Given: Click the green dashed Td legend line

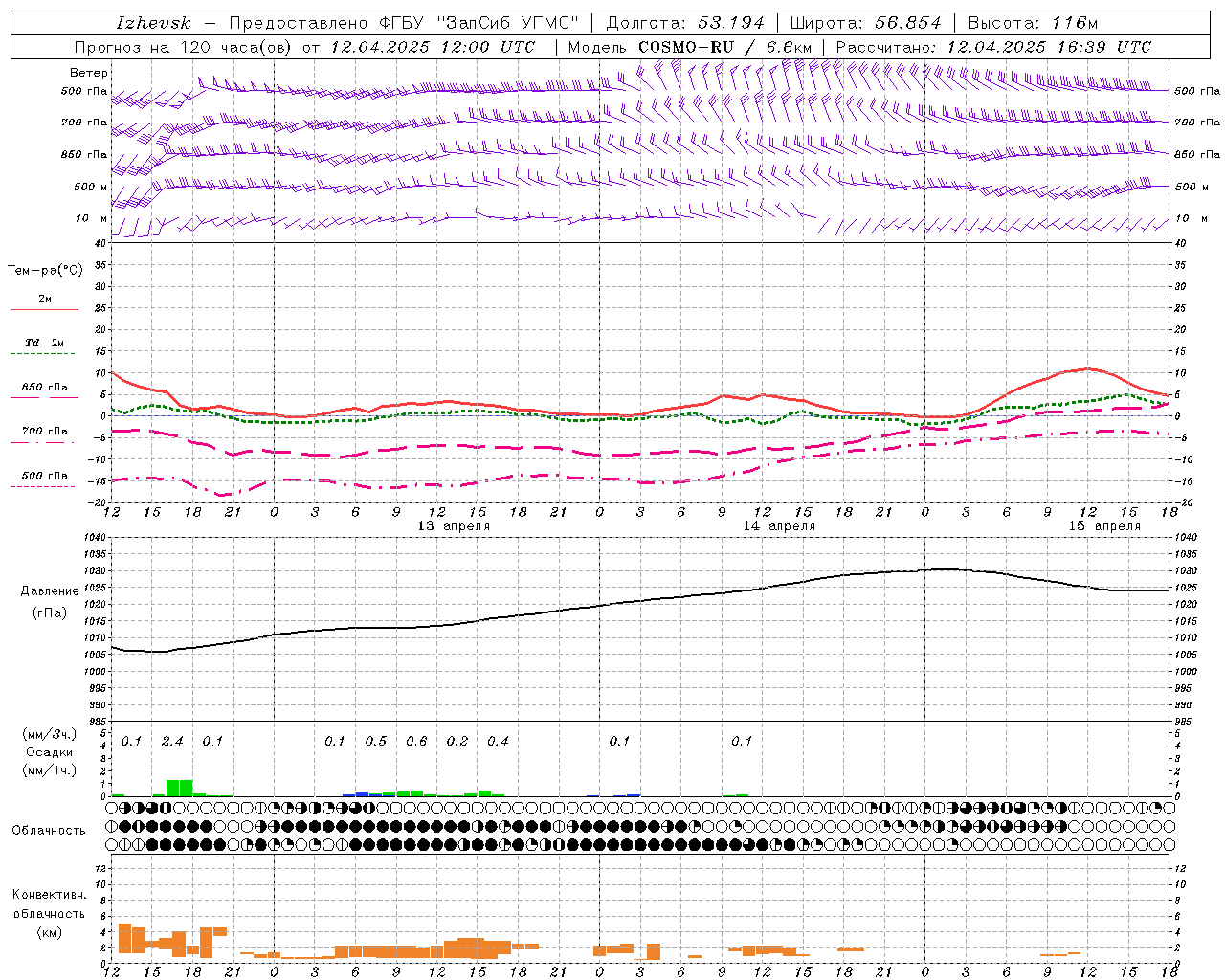Looking at the screenshot, I should 42,354.
